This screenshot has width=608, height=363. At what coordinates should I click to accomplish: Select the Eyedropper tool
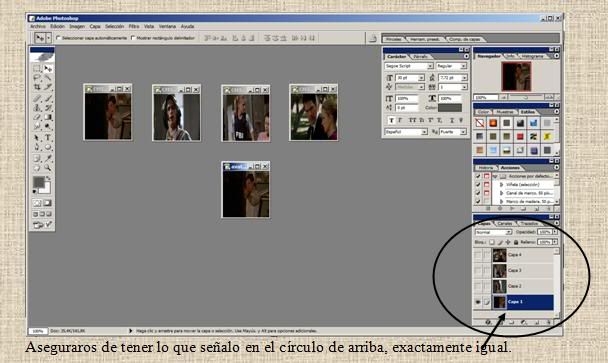(x=48, y=158)
